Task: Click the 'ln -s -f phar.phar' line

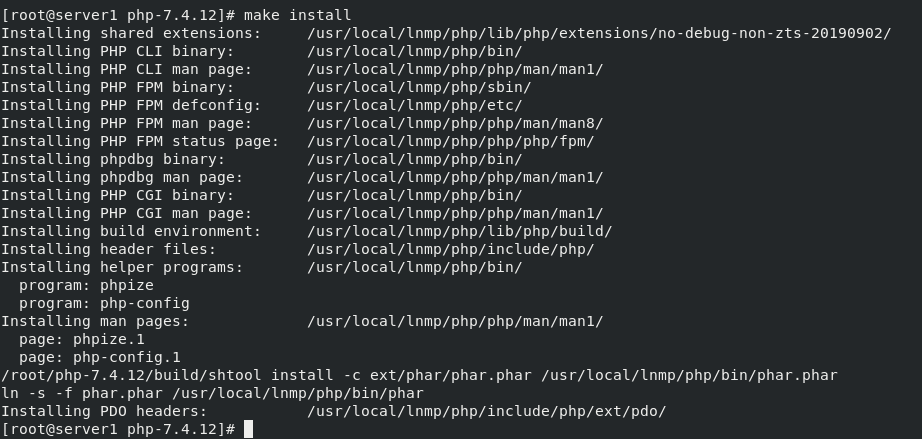Action: click(212, 393)
